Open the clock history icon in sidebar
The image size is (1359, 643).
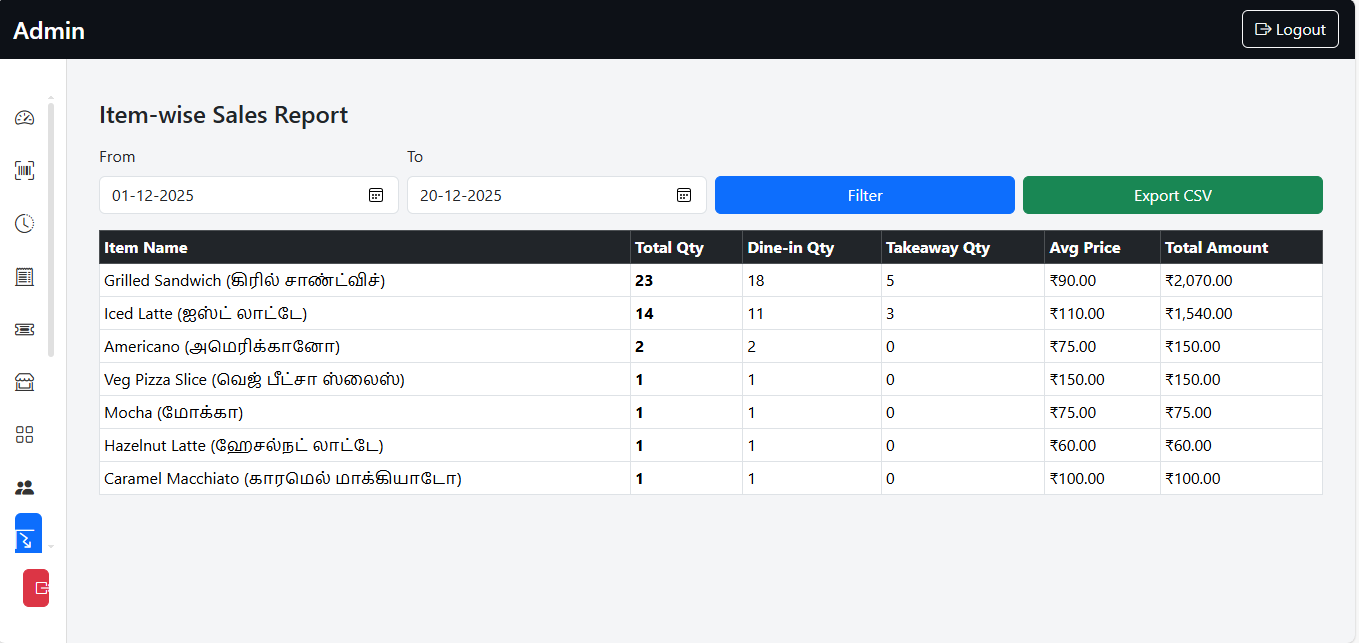(25, 224)
